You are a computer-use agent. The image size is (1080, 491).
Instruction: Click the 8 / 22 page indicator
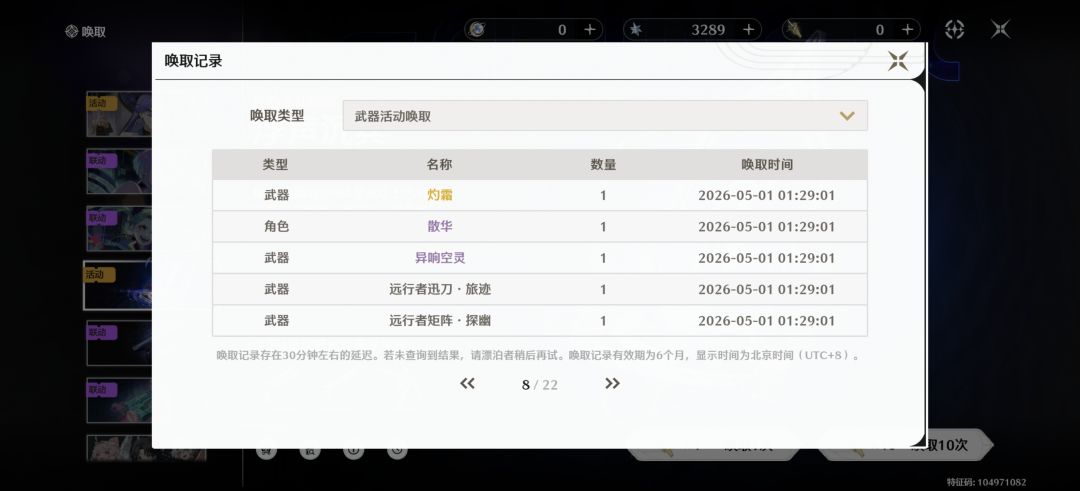(x=540, y=384)
